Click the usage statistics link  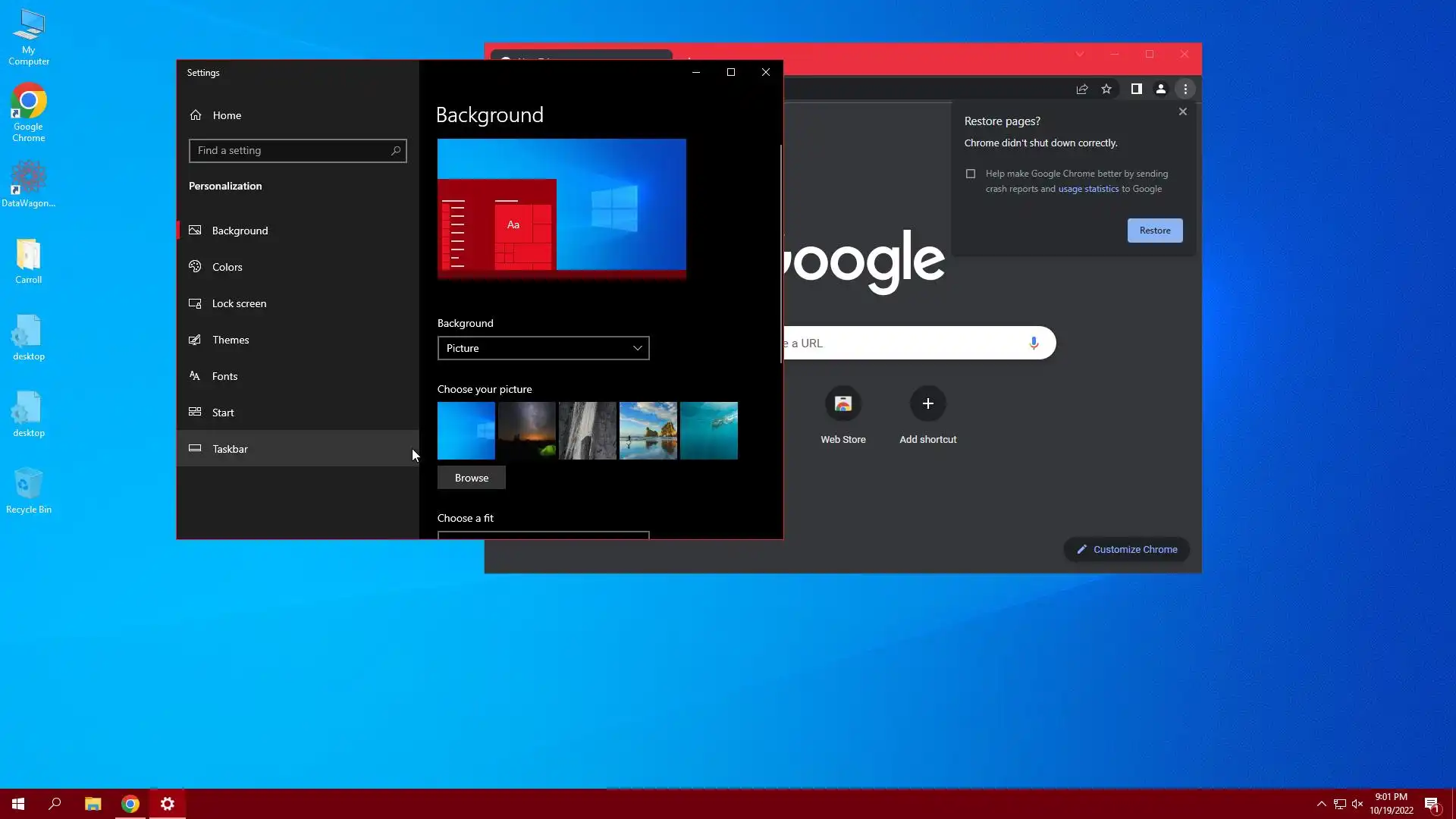click(1088, 189)
